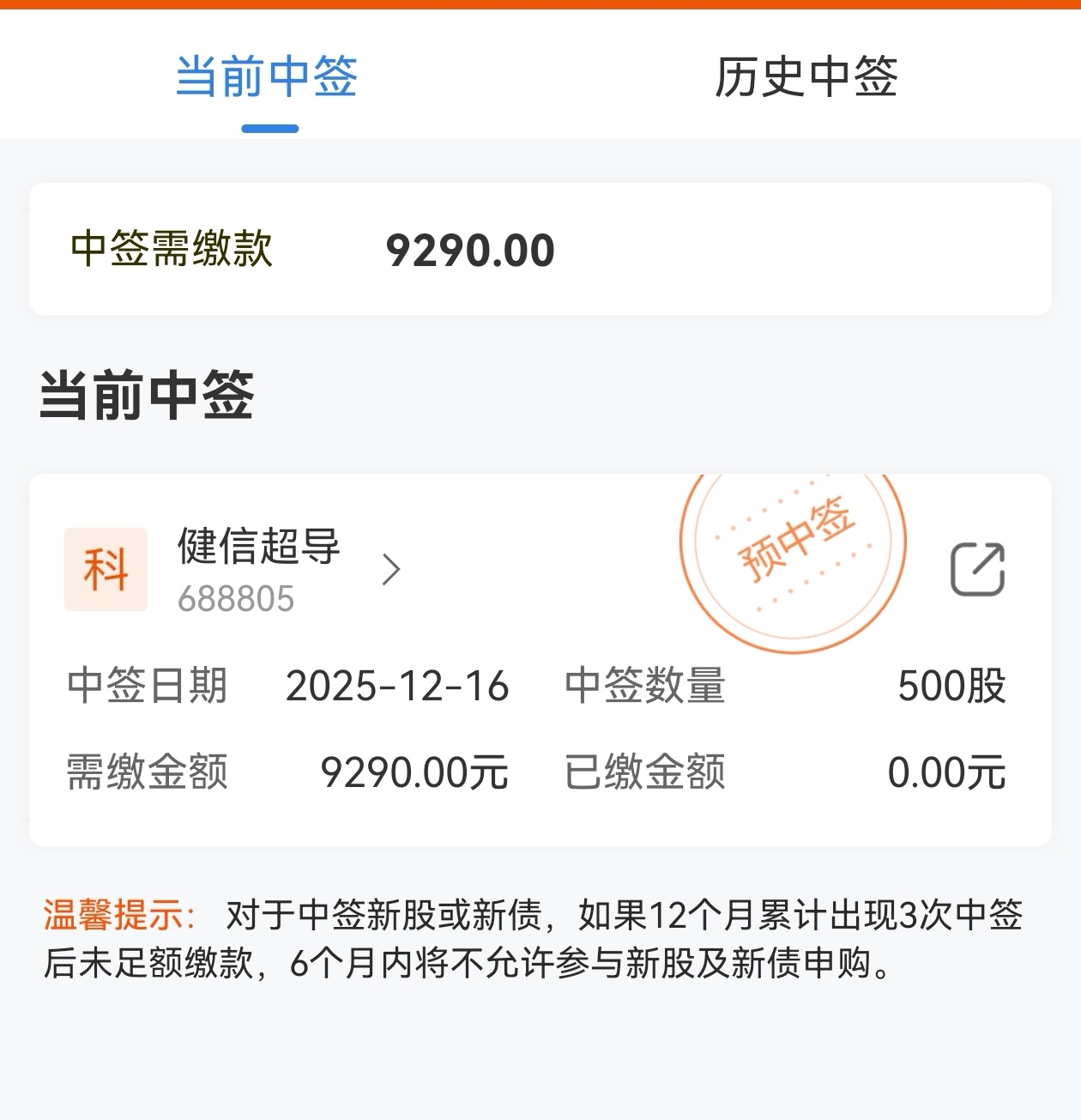
Task: Select the 当前中签 tab
Action: point(267,77)
